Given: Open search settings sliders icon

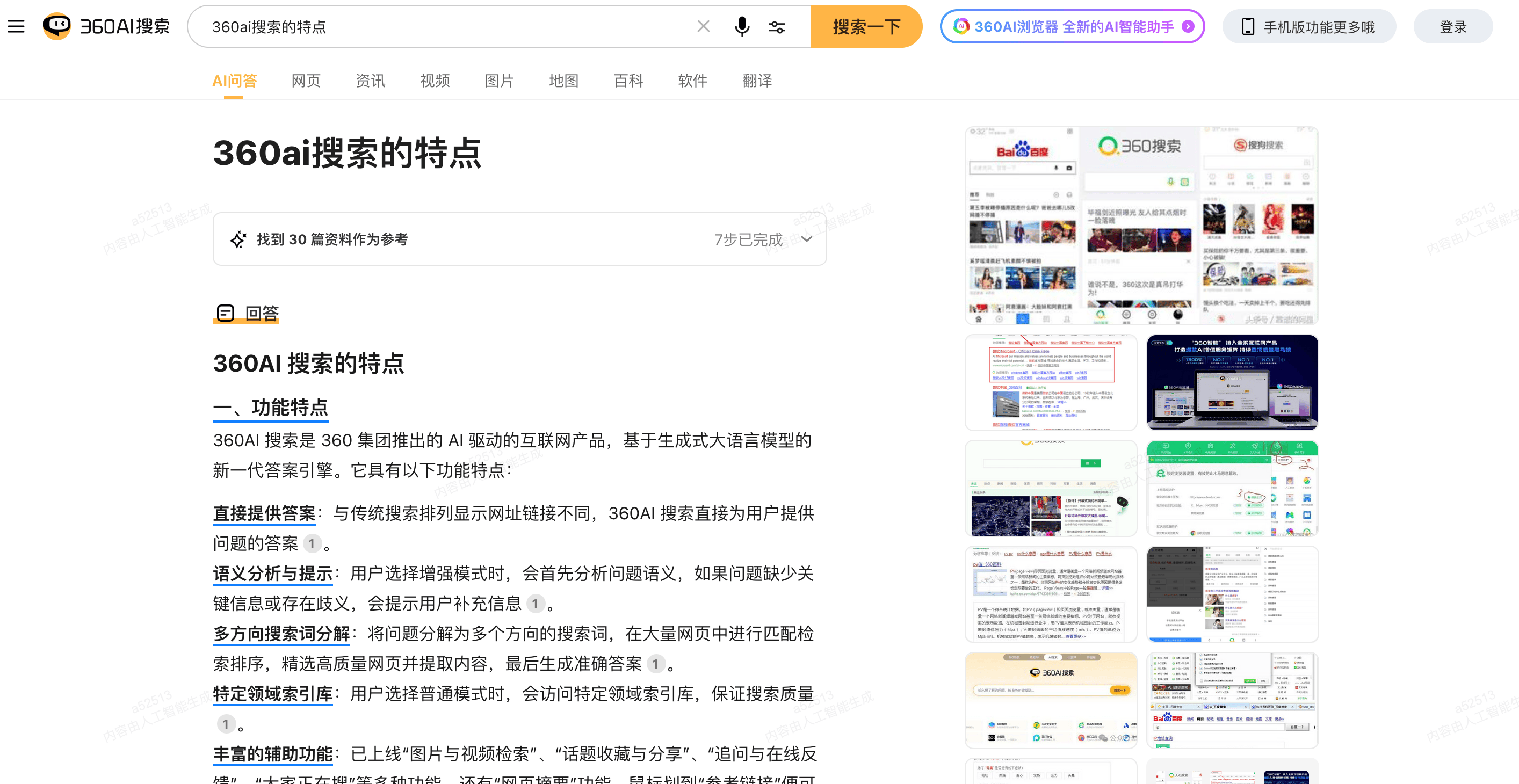Looking at the screenshot, I should 777,27.
